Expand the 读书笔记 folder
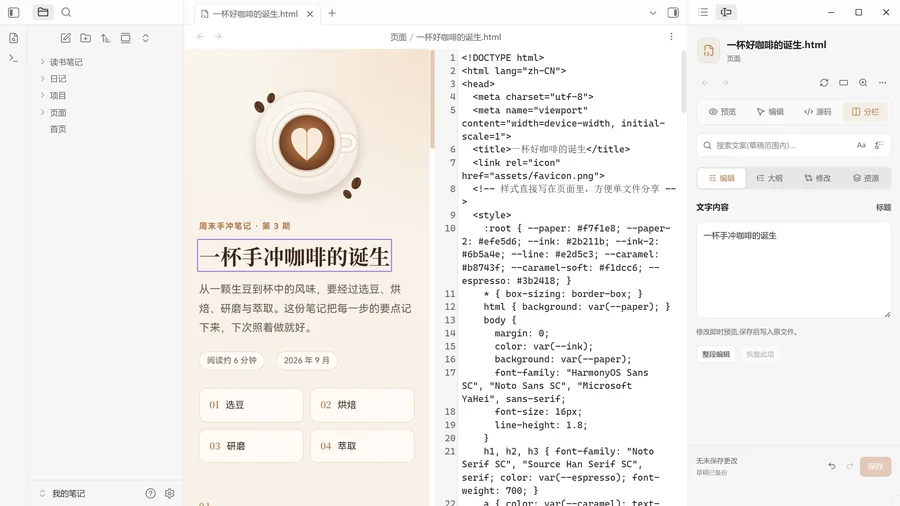The height and width of the screenshot is (506, 900). coord(42,61)
